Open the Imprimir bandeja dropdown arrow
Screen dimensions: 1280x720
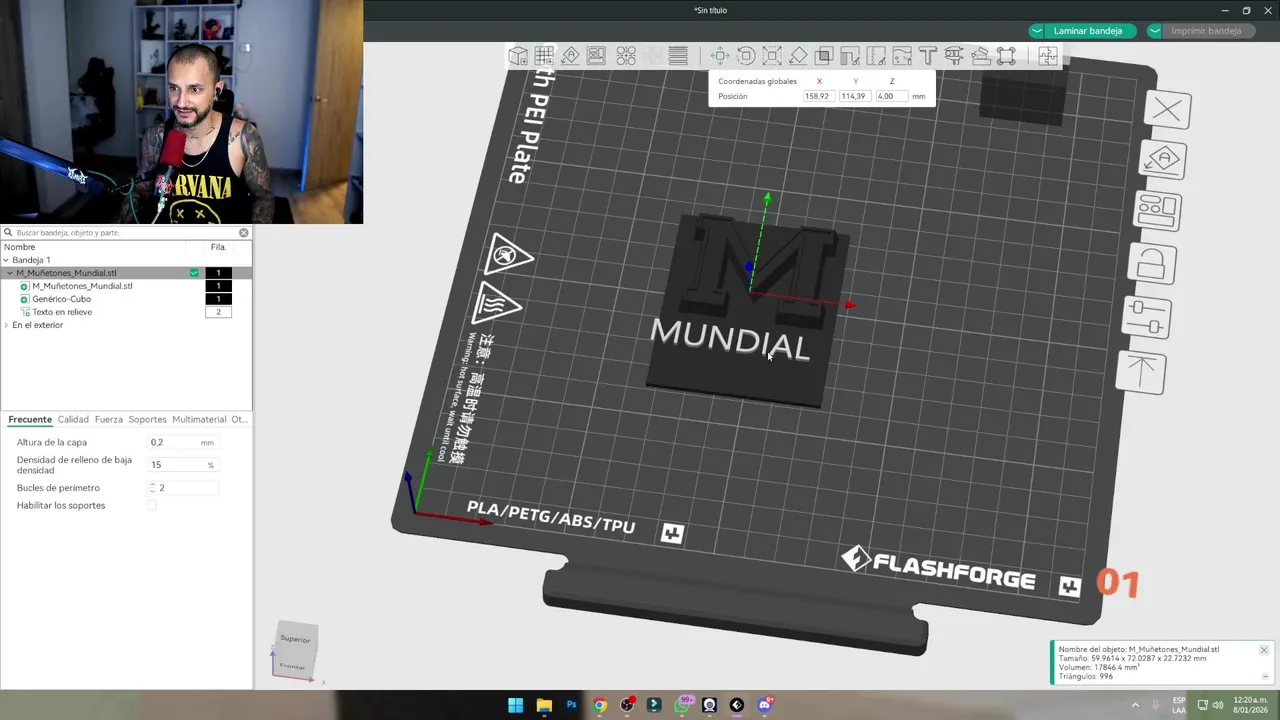[x=1155, y=31]
